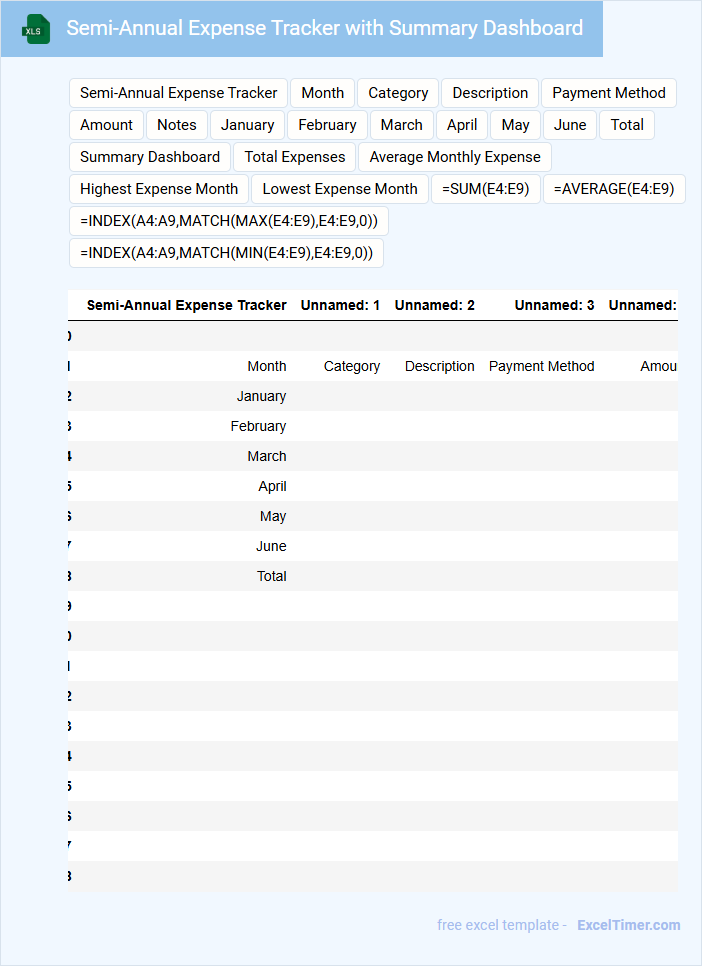Select the Total Expenses tag
Image resolution: width=702 pixels, height=966 pixels.
coord(295,157)
